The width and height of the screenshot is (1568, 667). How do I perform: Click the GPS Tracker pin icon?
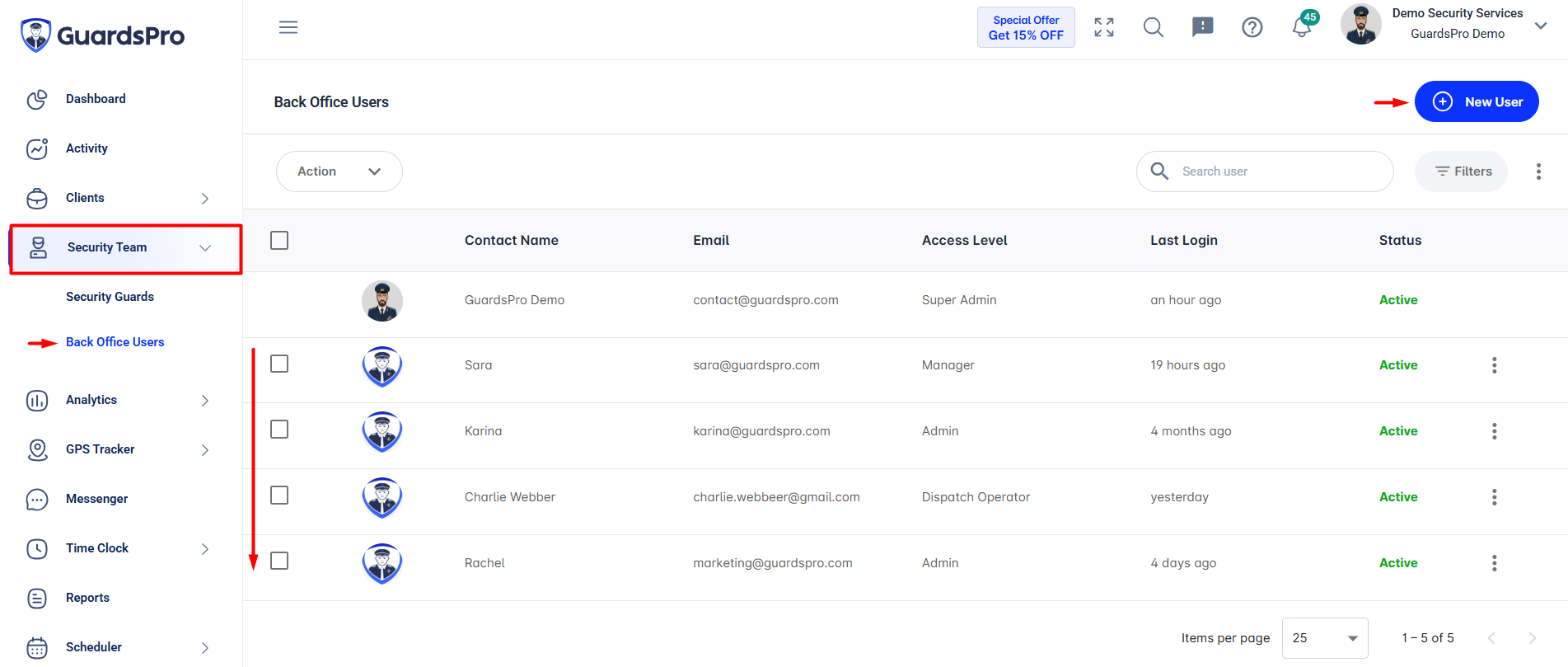point(37,449)
